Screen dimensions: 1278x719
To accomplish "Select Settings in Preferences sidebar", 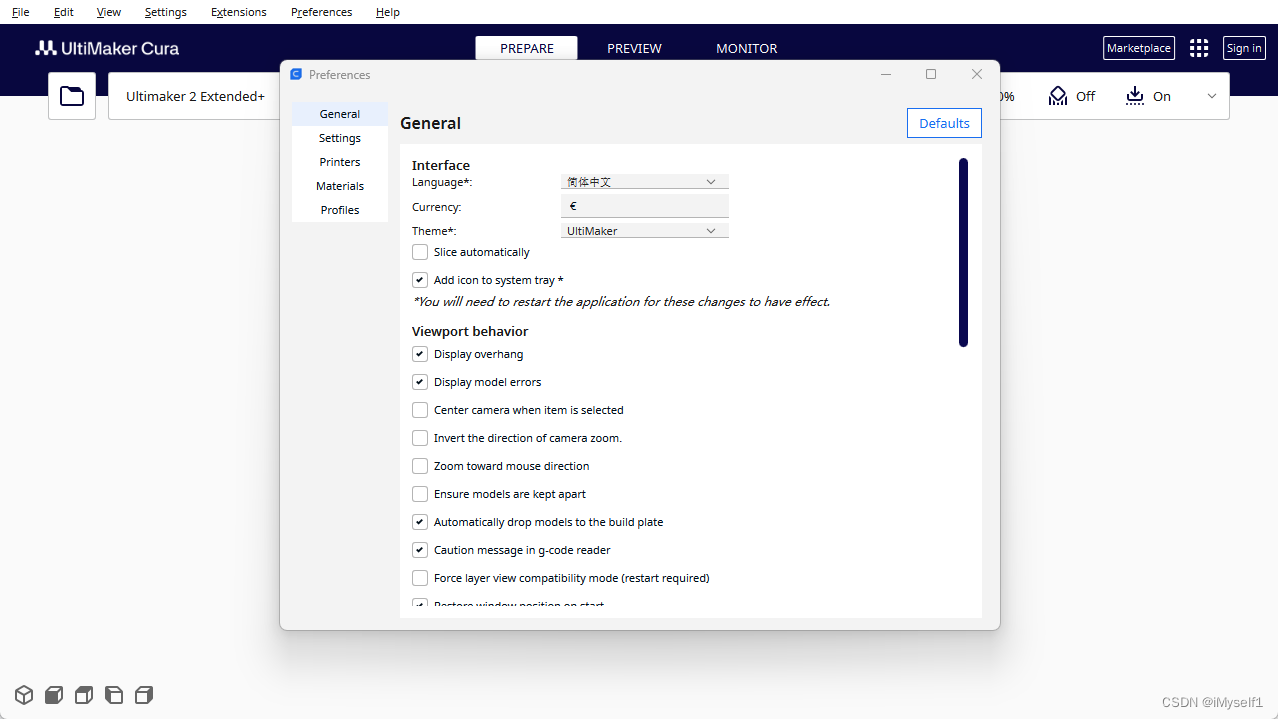I will 340,138.
